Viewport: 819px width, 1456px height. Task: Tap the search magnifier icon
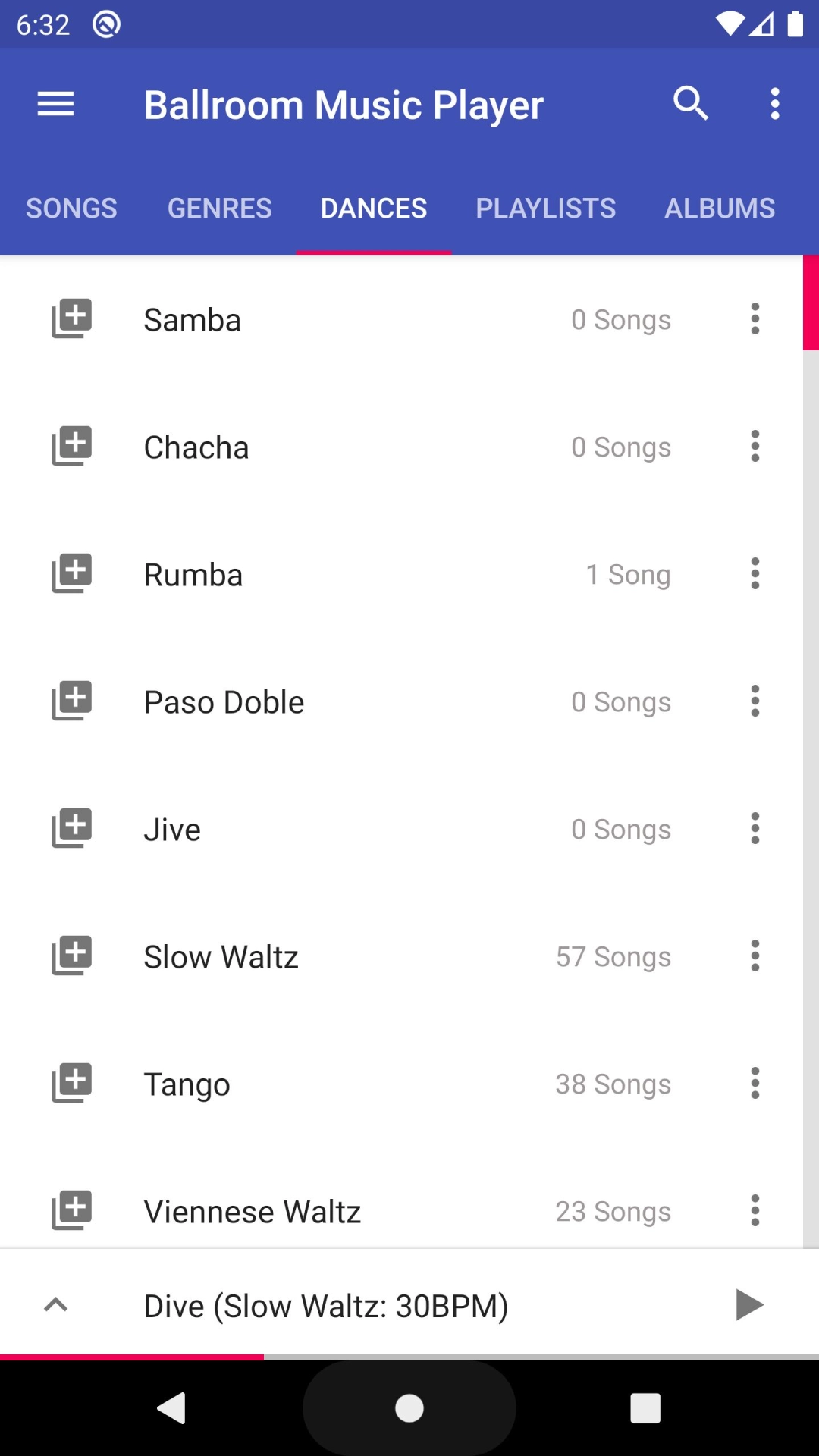[x=690, y=104]
